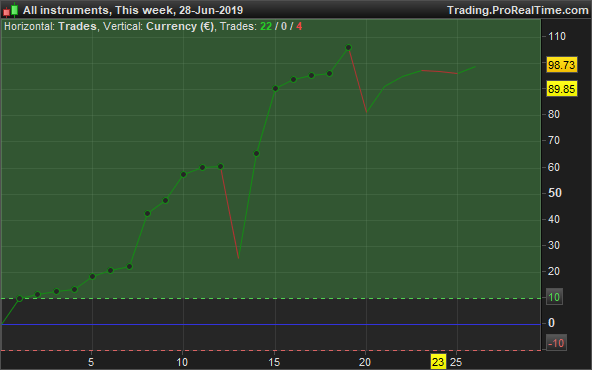The height and width of the screenshot is (370, 592).
Task: Click the highlighted 23 marker on the trades axis
Action: pyautogui.click(x=438, y=362)
